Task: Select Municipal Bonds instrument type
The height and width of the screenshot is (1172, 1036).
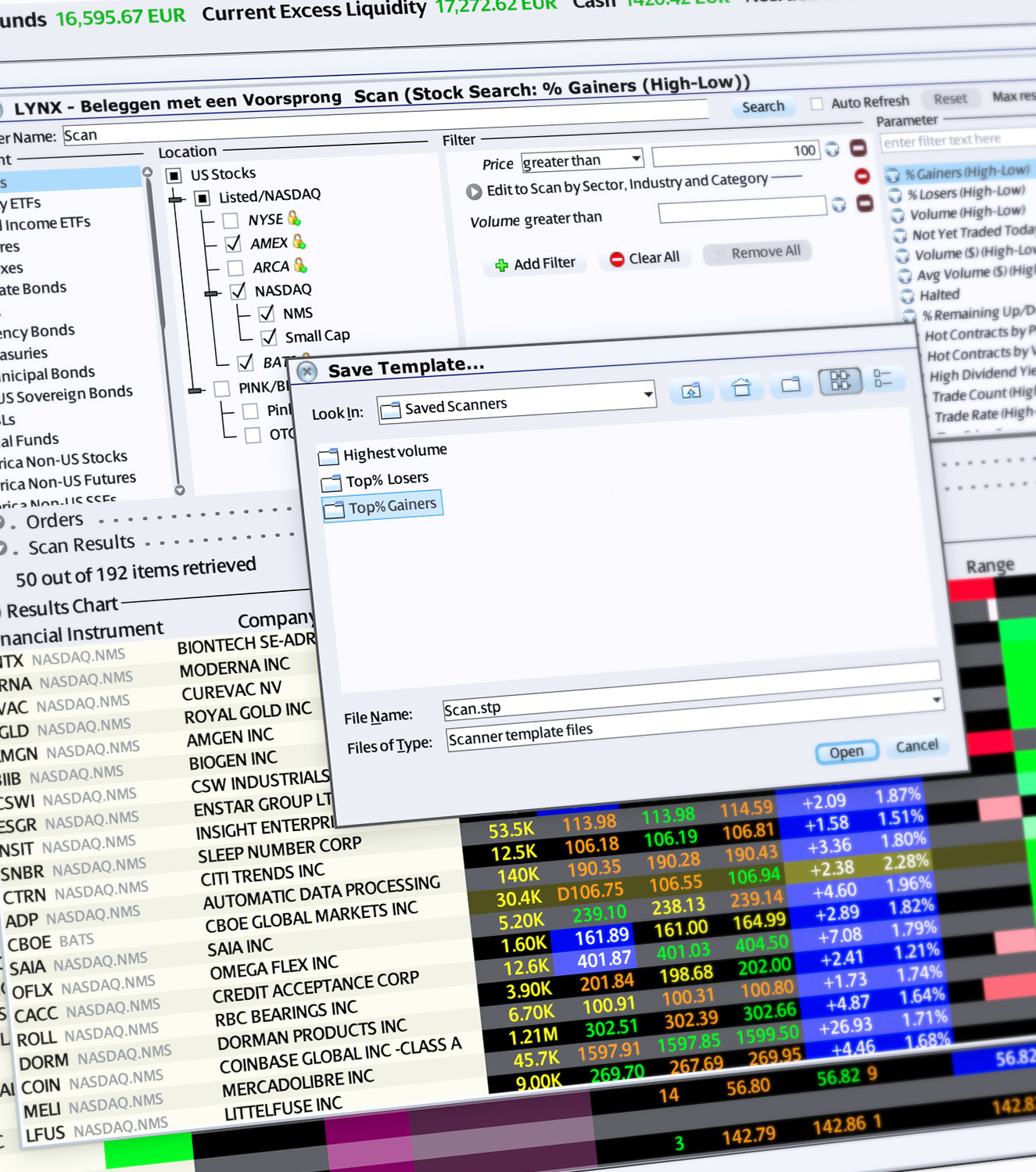Action: 47,375
